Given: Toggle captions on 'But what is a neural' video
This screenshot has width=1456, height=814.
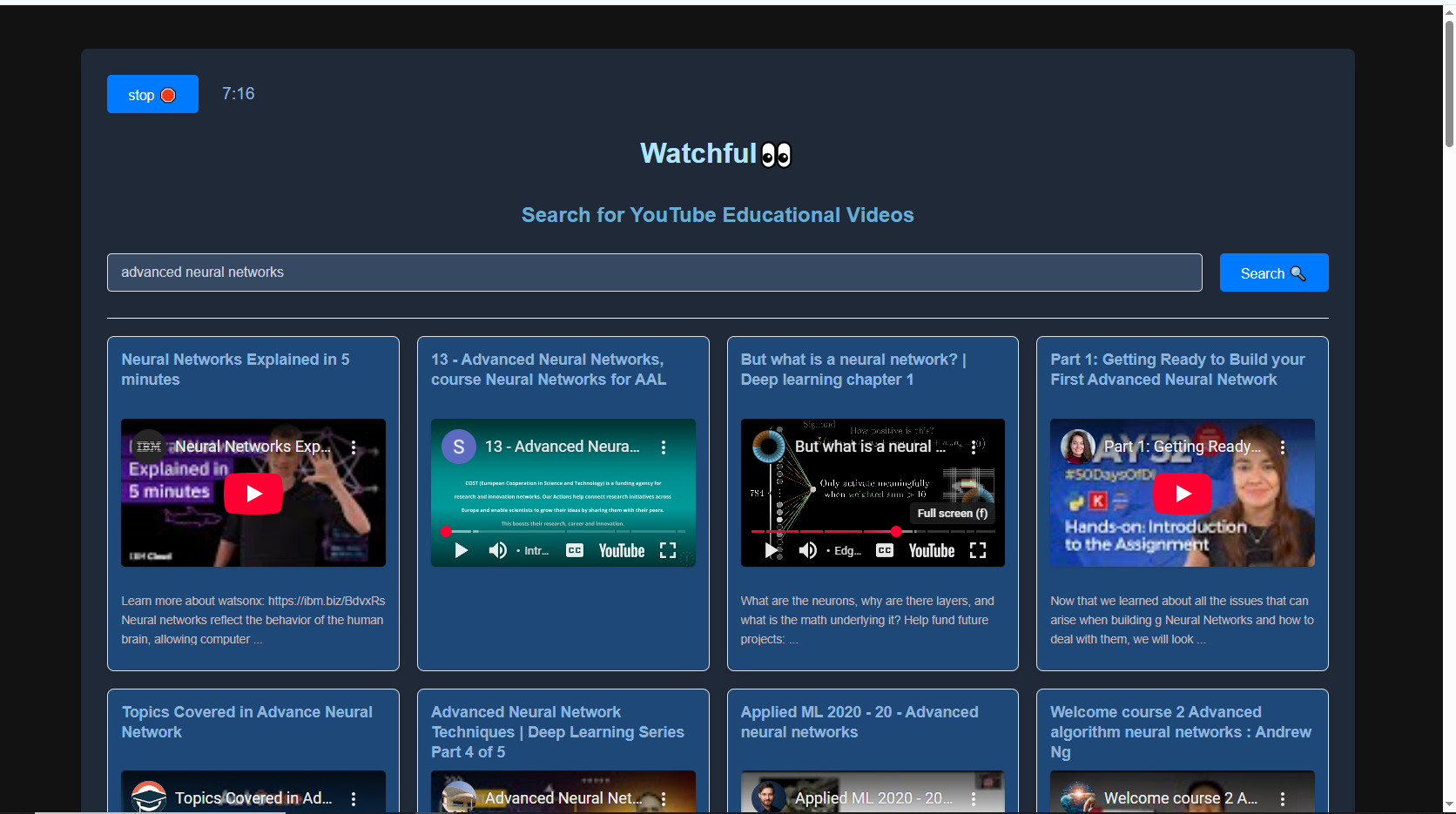Looking at the screenshot, I should (885, 550).
